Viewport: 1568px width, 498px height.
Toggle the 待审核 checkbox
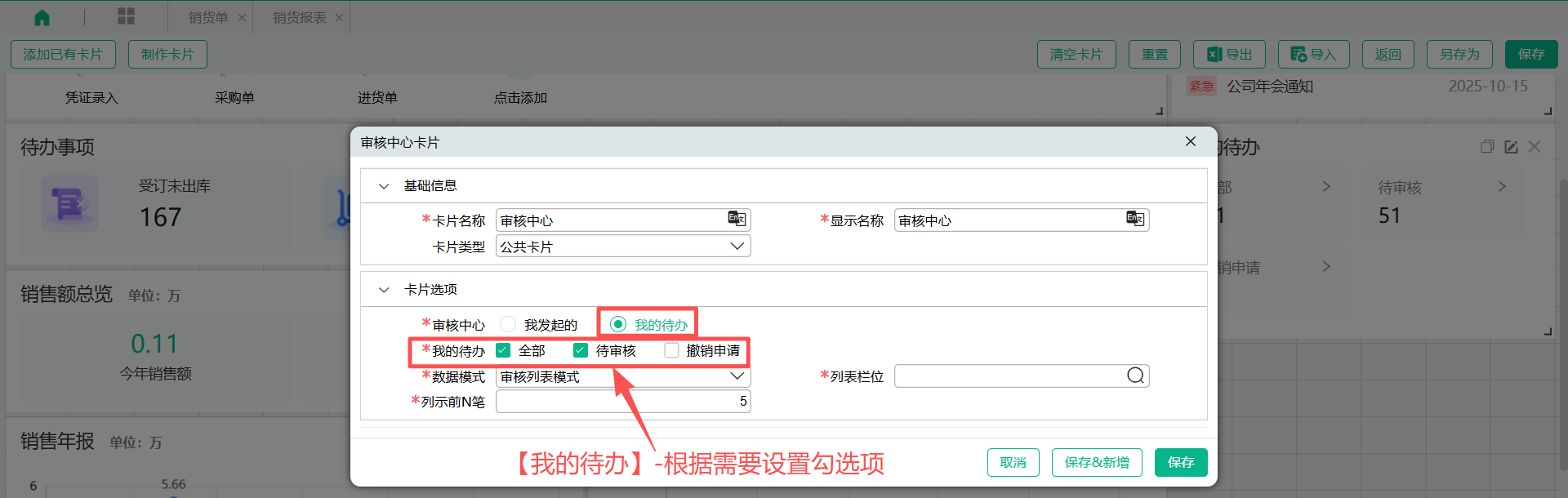581,351
